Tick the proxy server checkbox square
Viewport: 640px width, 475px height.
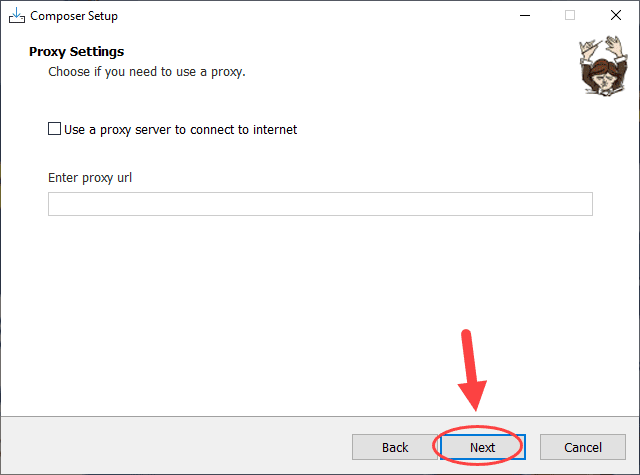tap(54, 129)
